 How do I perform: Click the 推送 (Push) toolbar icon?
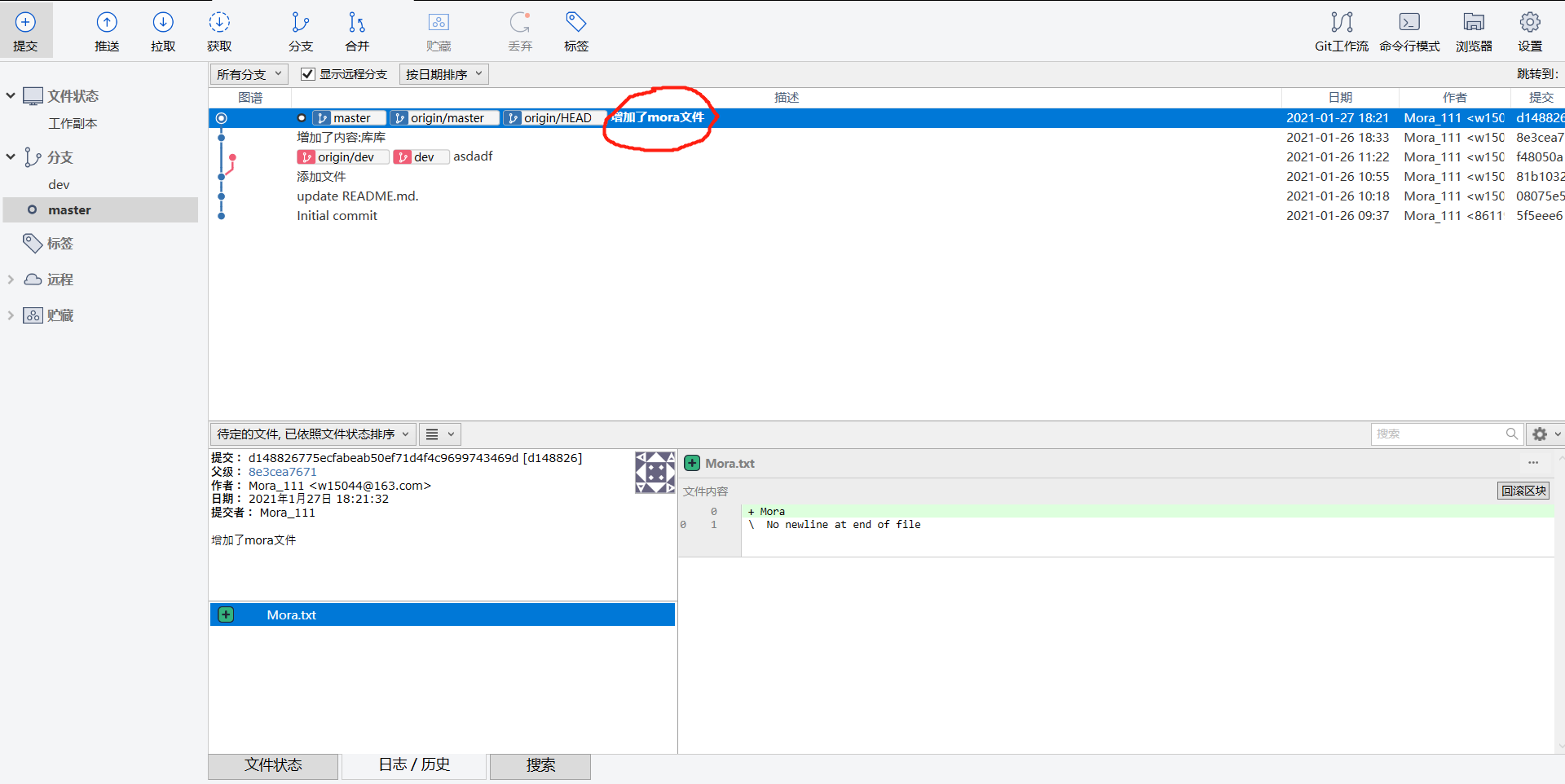tap(107, 30)
